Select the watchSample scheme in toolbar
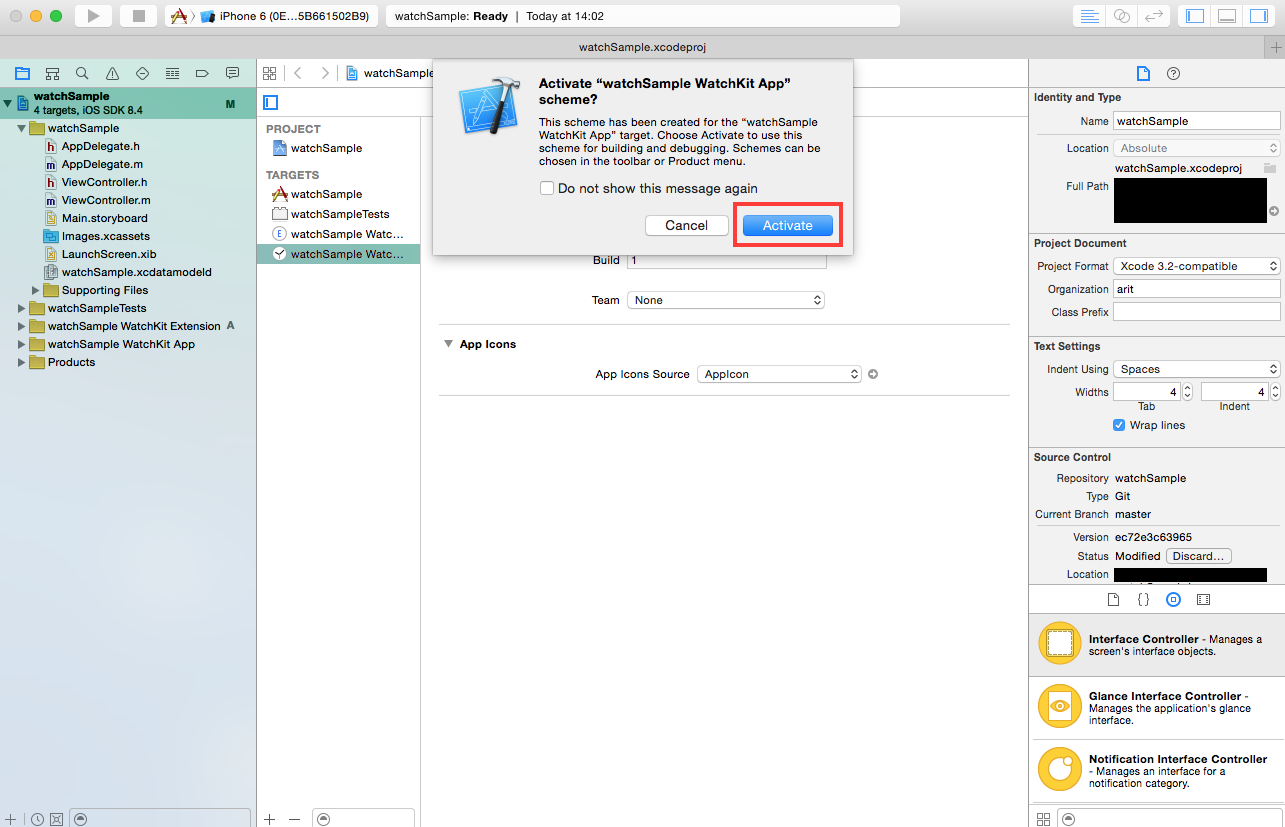 click(x=179, y=16)
